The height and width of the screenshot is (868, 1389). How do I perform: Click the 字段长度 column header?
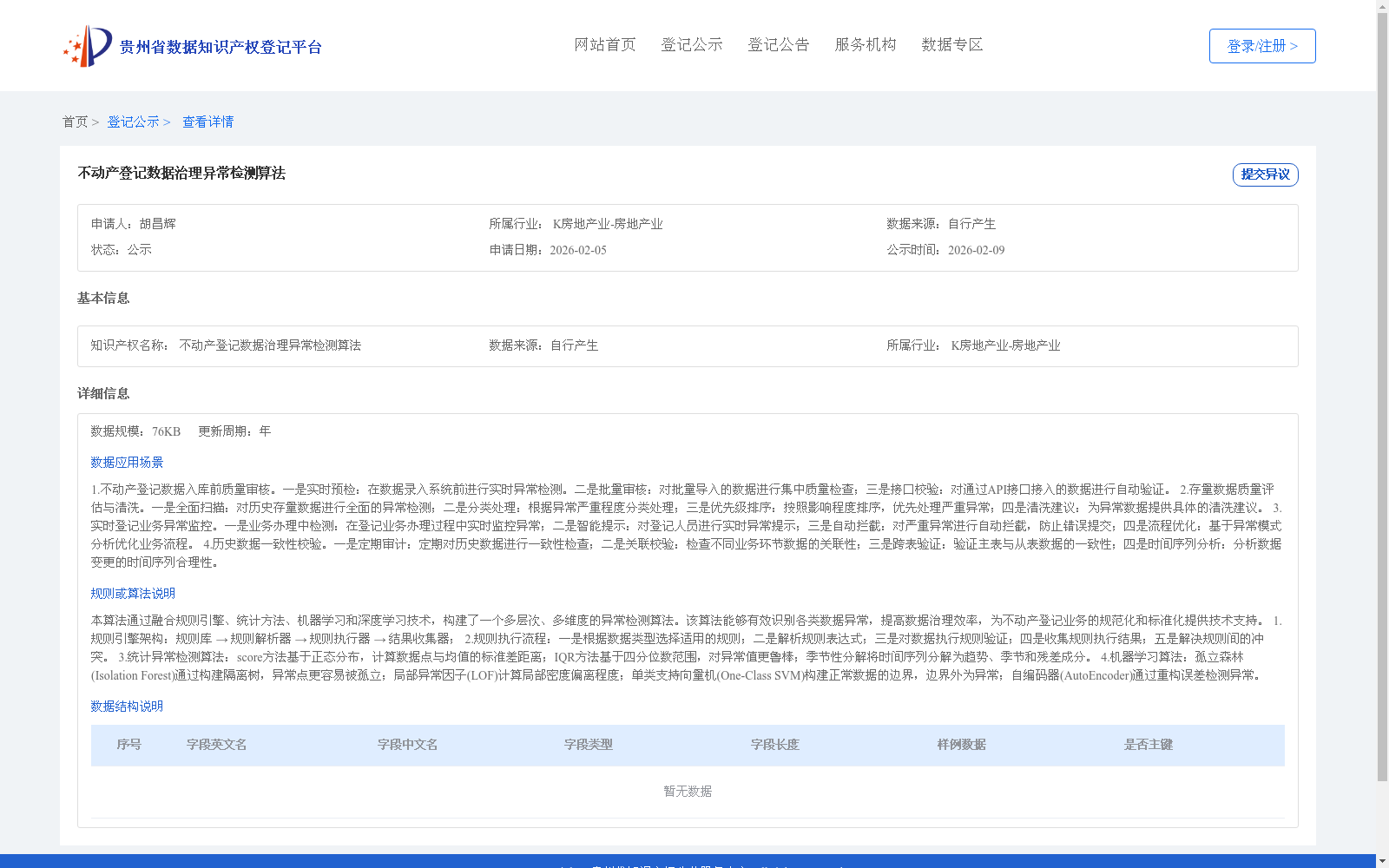pos(775,745)
